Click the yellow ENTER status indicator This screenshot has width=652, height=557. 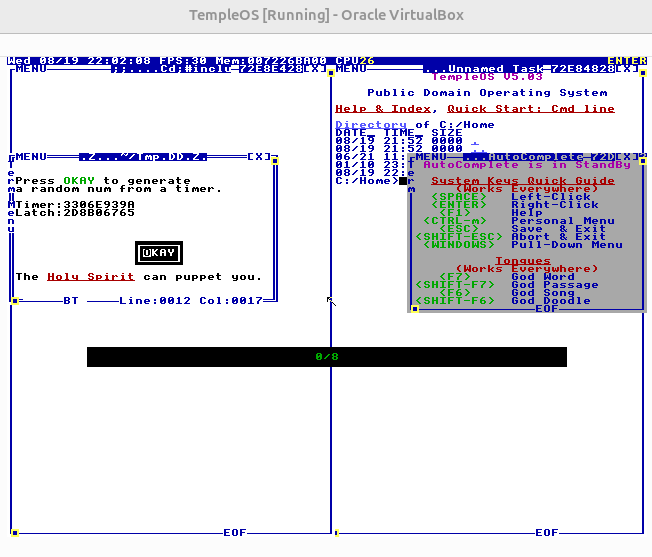click(627, 61)
